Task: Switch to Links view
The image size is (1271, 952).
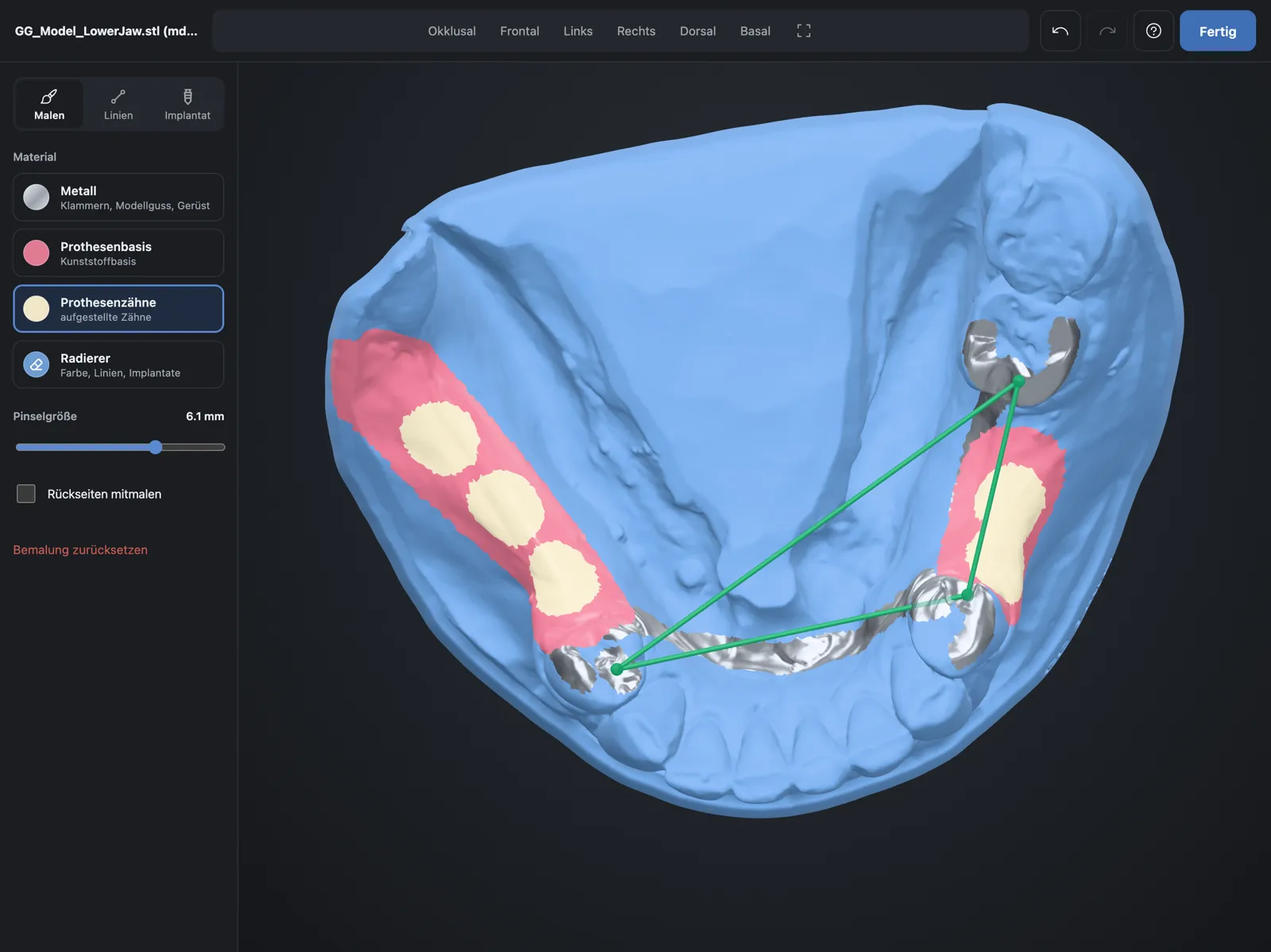Action: coord(578,31)
